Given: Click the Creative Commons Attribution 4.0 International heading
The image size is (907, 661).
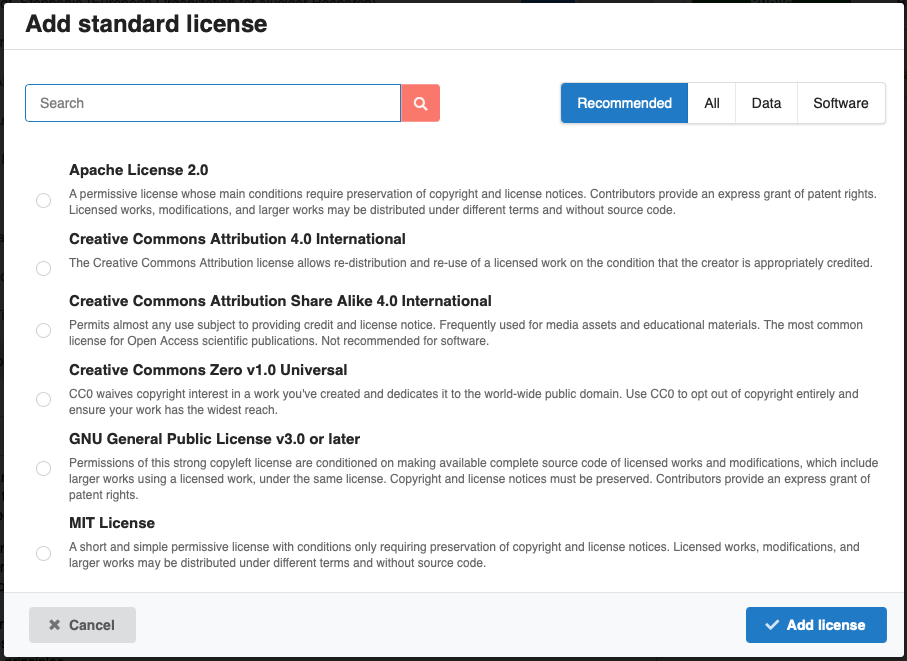Looking at the screenshot, I should (x=237, y=239).
